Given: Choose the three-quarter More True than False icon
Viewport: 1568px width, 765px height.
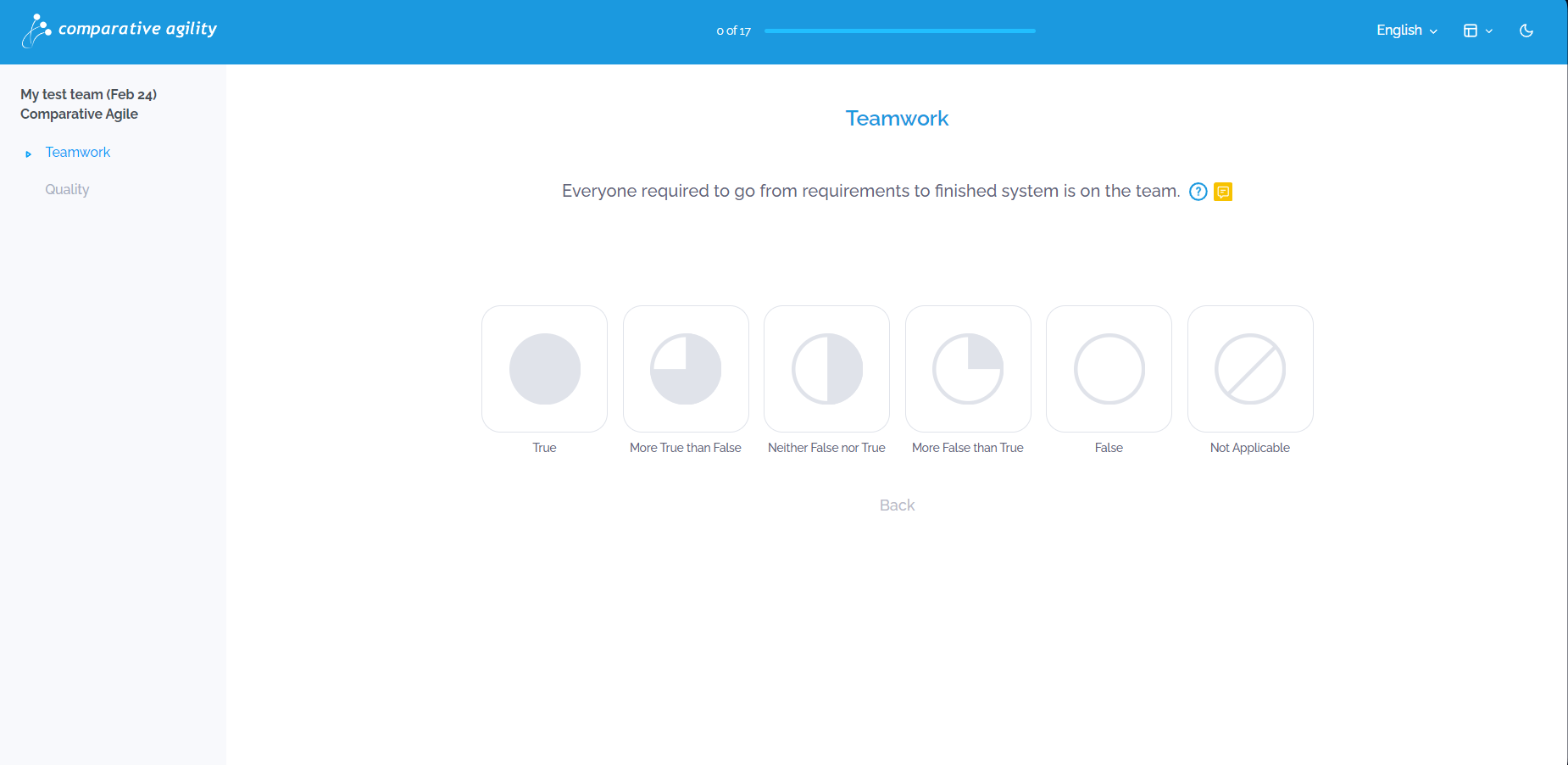Looking at the screenshot, I should point(686,369).
